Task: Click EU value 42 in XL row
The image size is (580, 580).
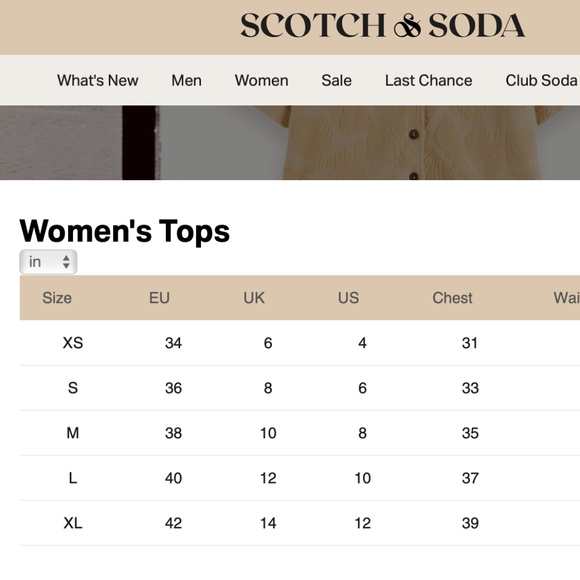Action: pos(173,523)
